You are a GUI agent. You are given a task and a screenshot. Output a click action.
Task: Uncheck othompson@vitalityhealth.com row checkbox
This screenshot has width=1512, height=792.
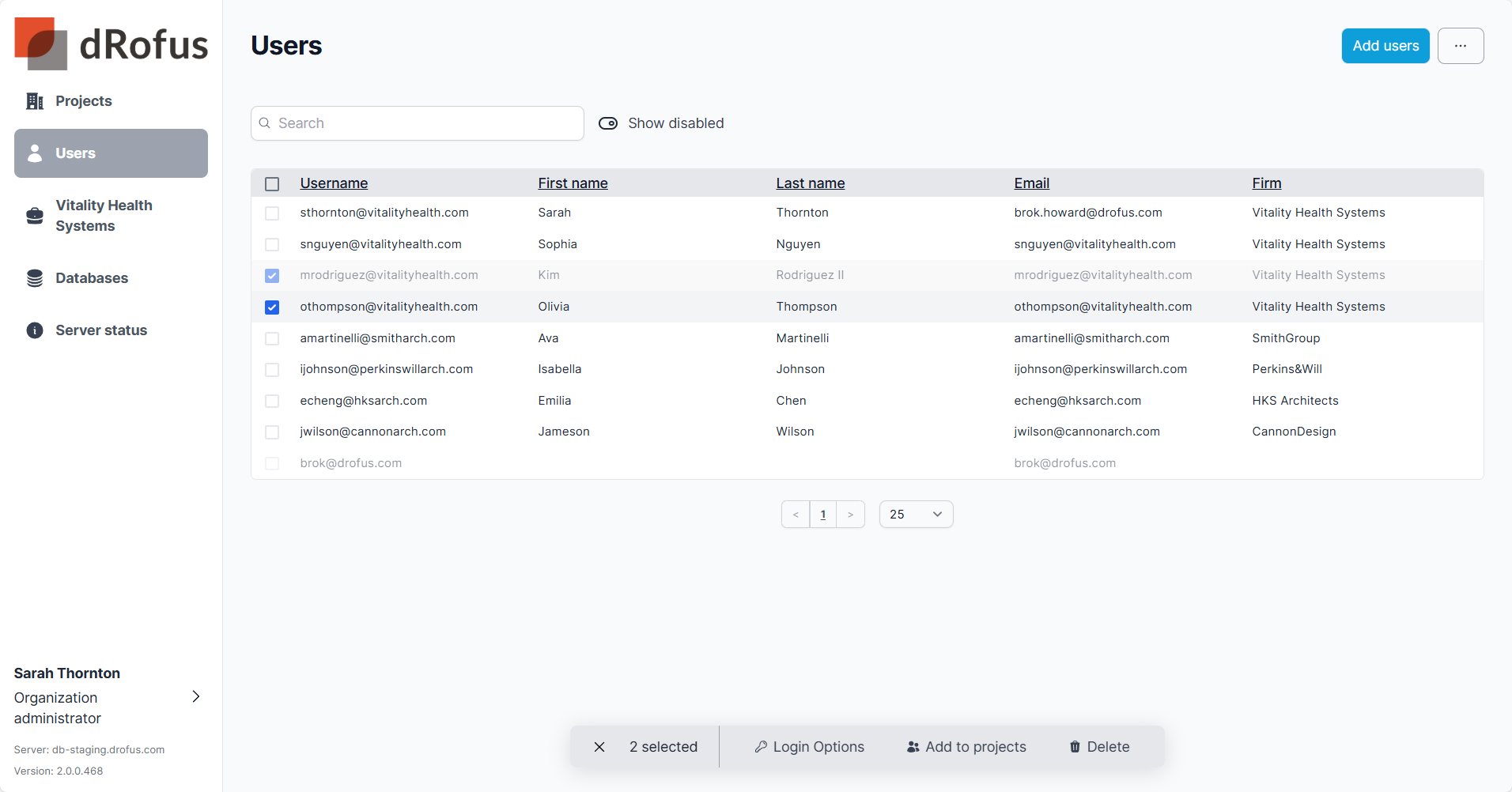pos(272,307)
